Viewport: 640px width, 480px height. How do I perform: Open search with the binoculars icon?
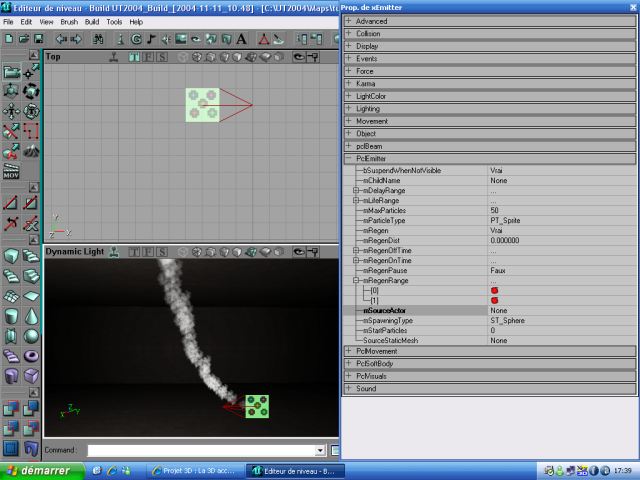click(99, 39)
